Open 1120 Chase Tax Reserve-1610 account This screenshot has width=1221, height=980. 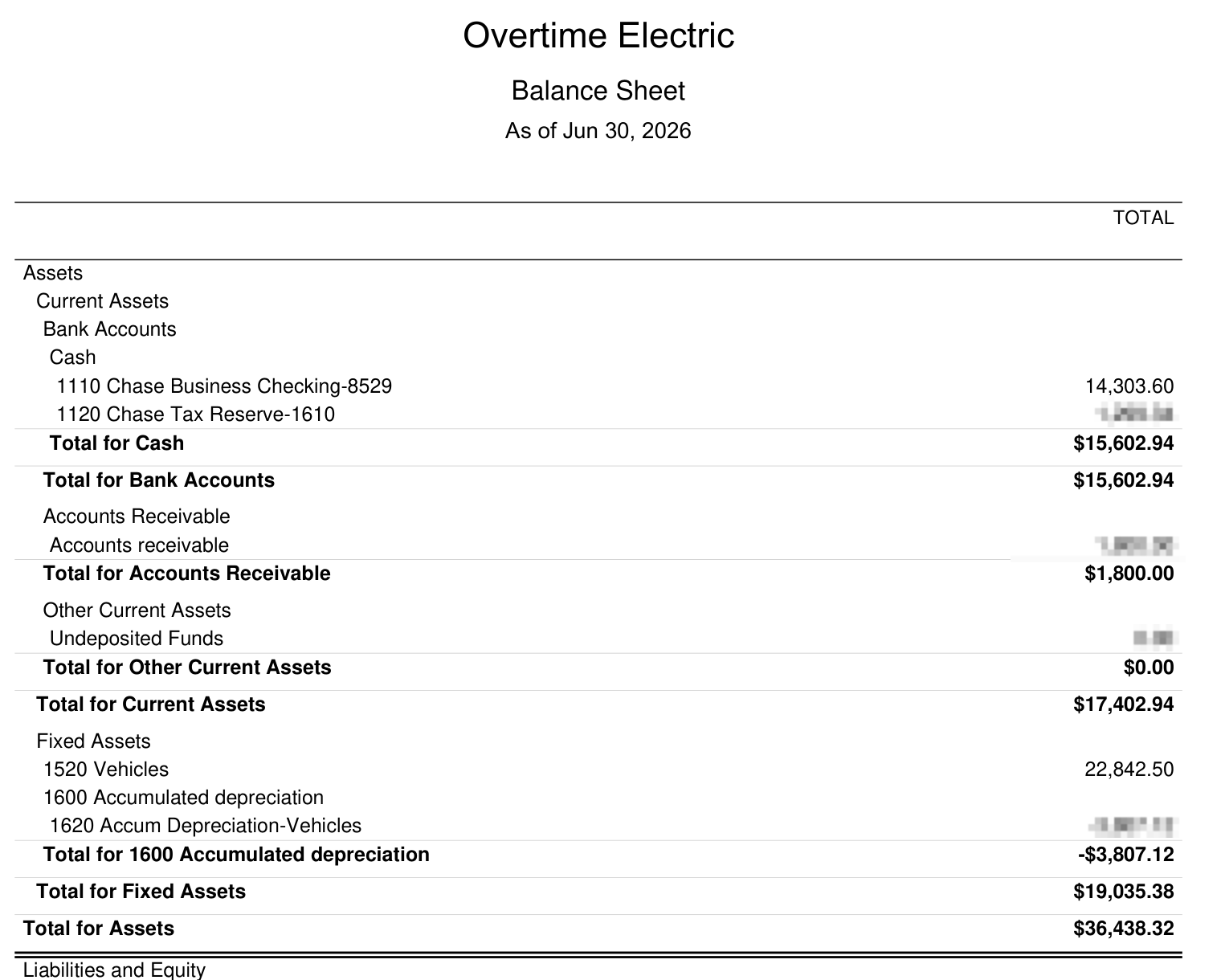pyautogui.click(x=196, y=414)
